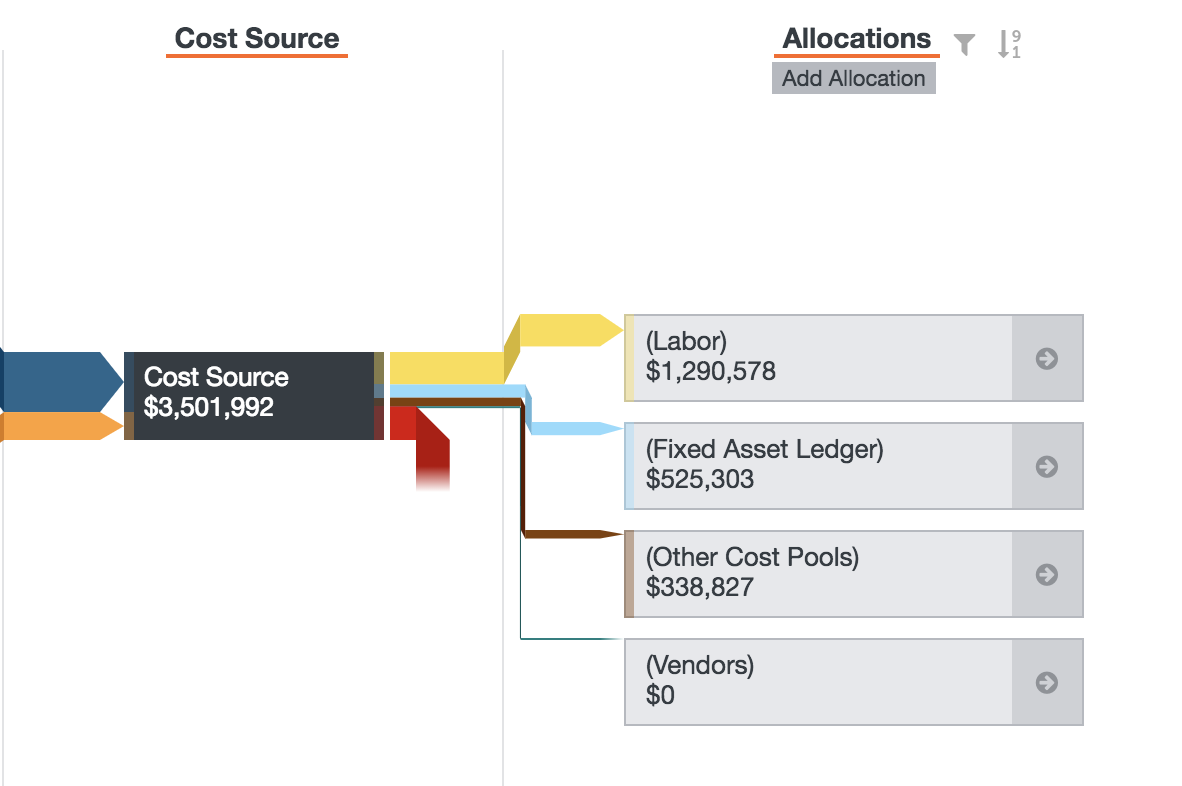Image resolution: width=1182 pixels, height=786 pixels.
Task: Click the dark blue incoming flow arrow
Action: [x=60, y=381]
